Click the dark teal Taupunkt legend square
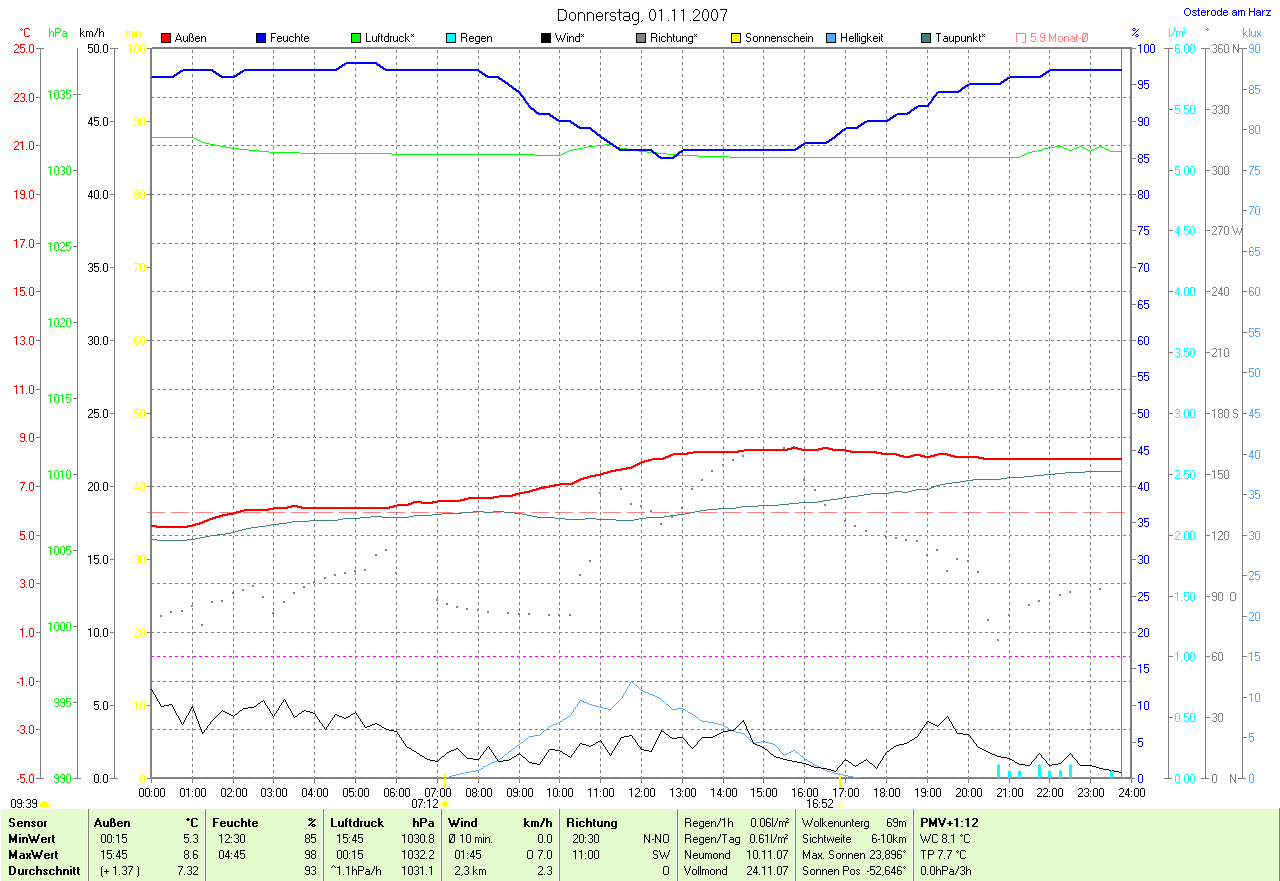The width and height of the screenshot is (1280, 881). pos(926,38)
